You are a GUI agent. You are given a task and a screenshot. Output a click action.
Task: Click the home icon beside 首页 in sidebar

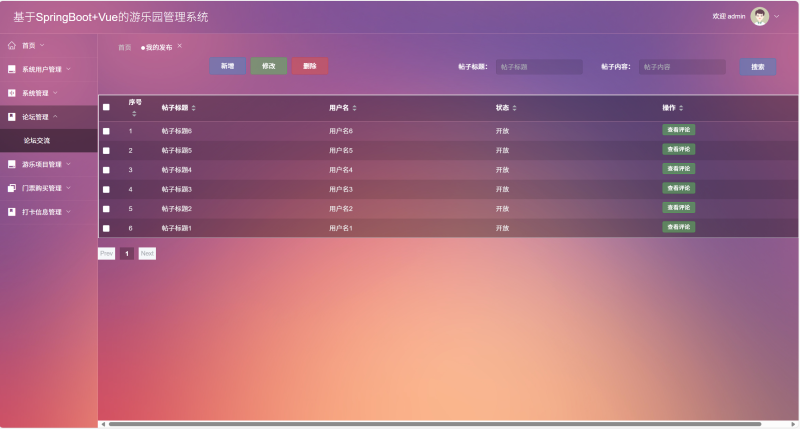coord(12,45)
